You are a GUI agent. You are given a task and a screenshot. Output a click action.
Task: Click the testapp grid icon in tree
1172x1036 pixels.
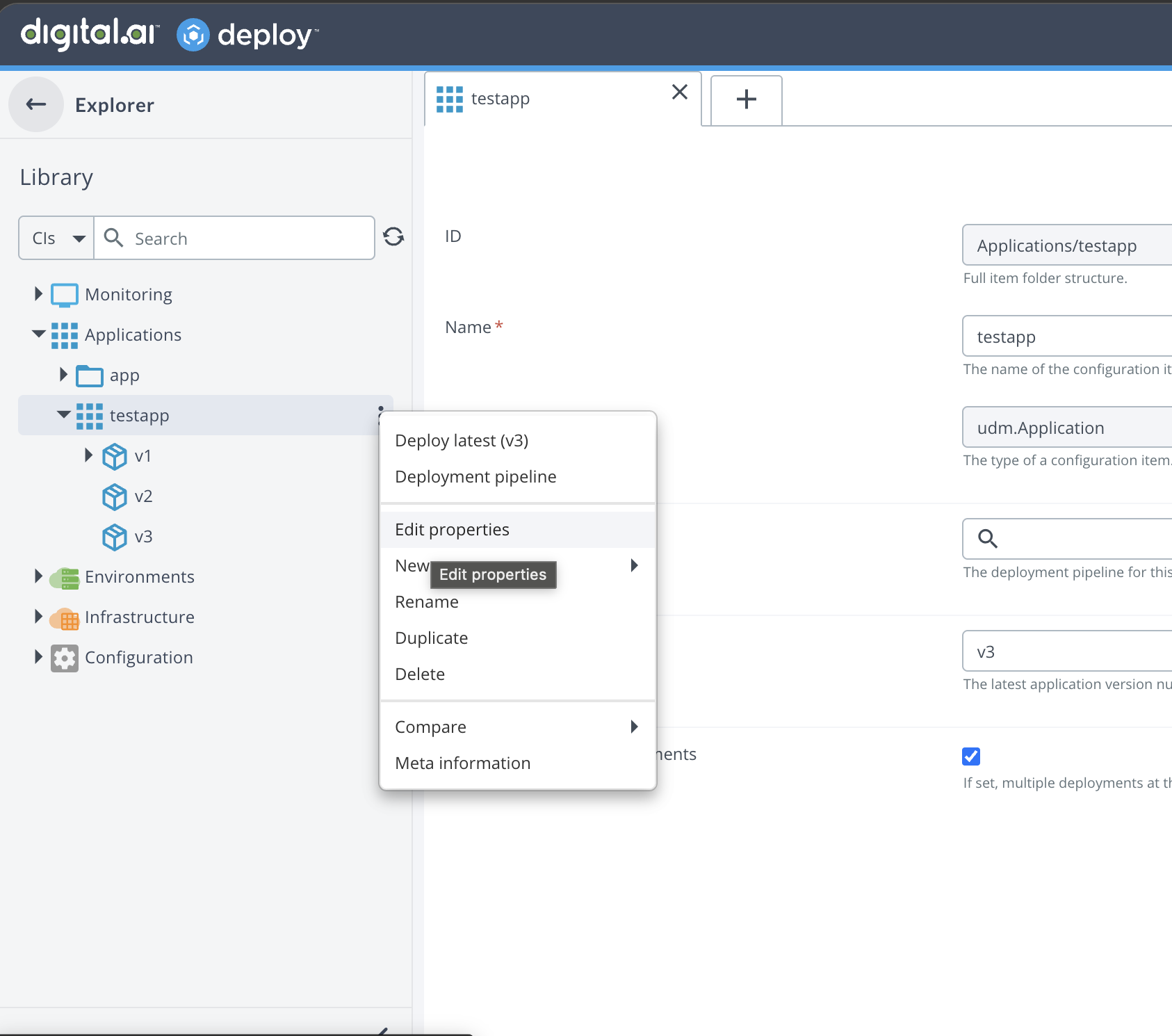90,416
